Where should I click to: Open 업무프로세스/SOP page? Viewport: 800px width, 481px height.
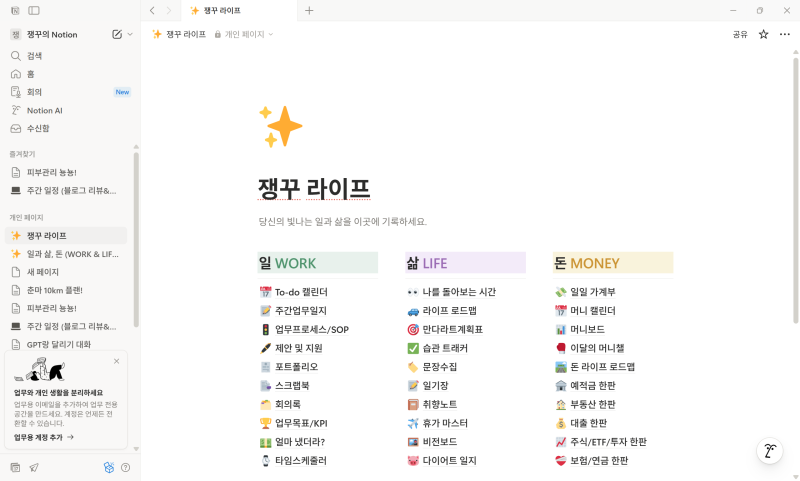305,330
